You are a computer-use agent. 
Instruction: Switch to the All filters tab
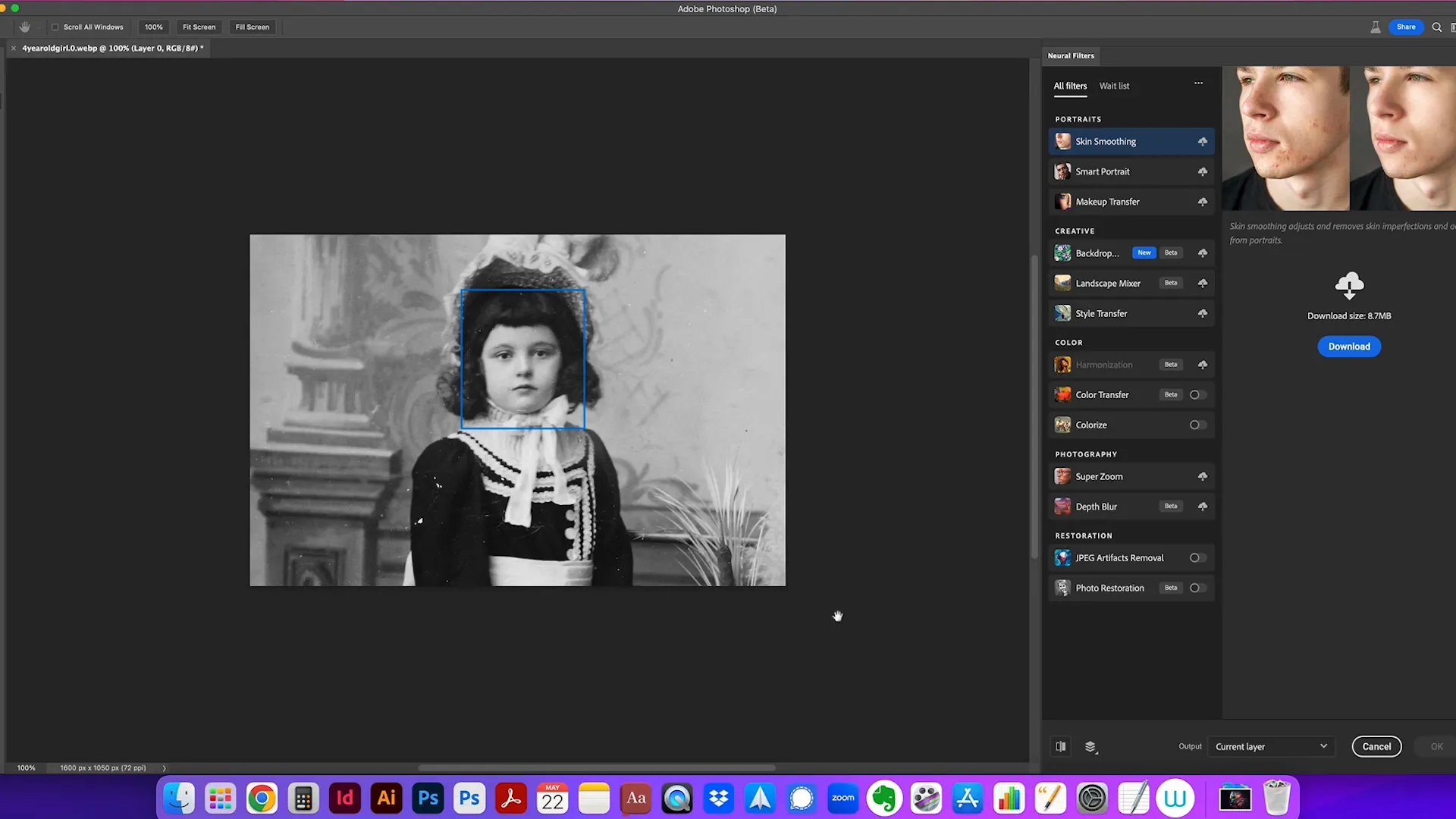coord(1070,86)
